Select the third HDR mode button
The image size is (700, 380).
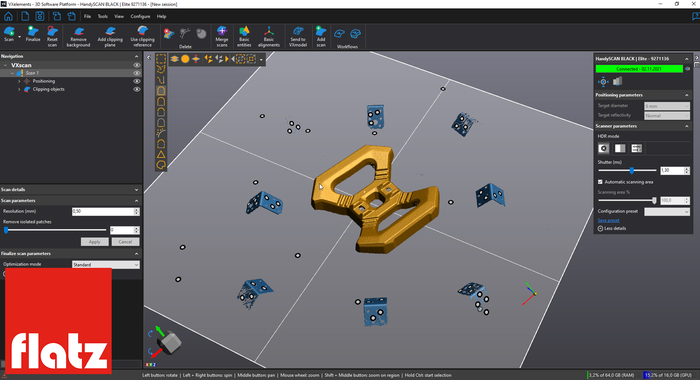[x=637, y=148]
